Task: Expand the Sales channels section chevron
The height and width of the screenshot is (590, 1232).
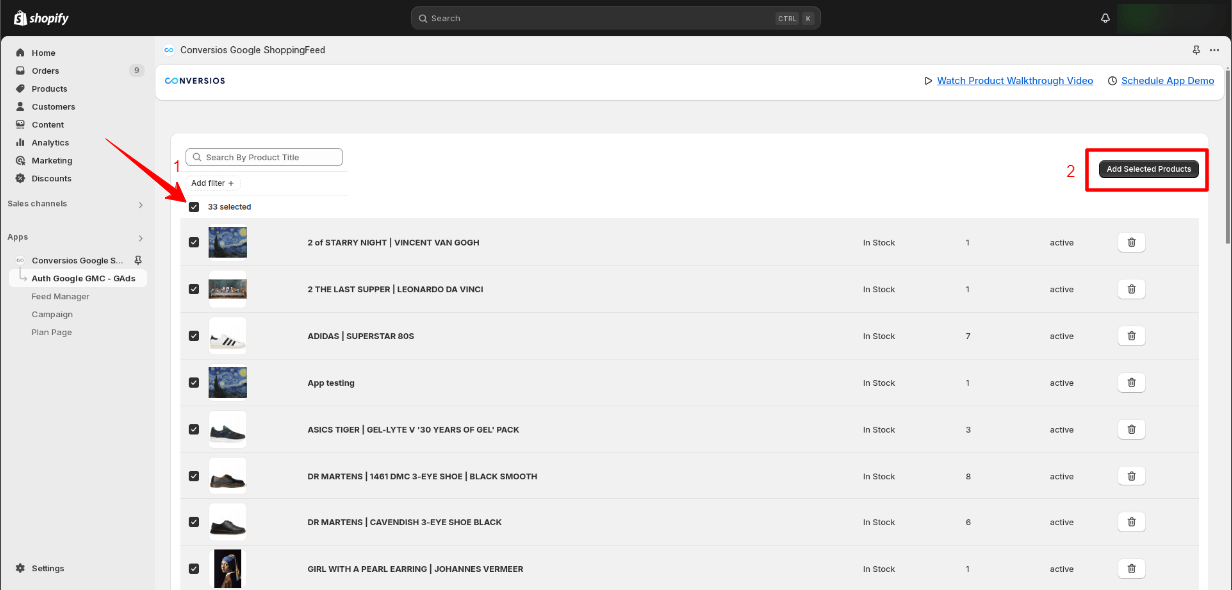Action: (140, 204)
